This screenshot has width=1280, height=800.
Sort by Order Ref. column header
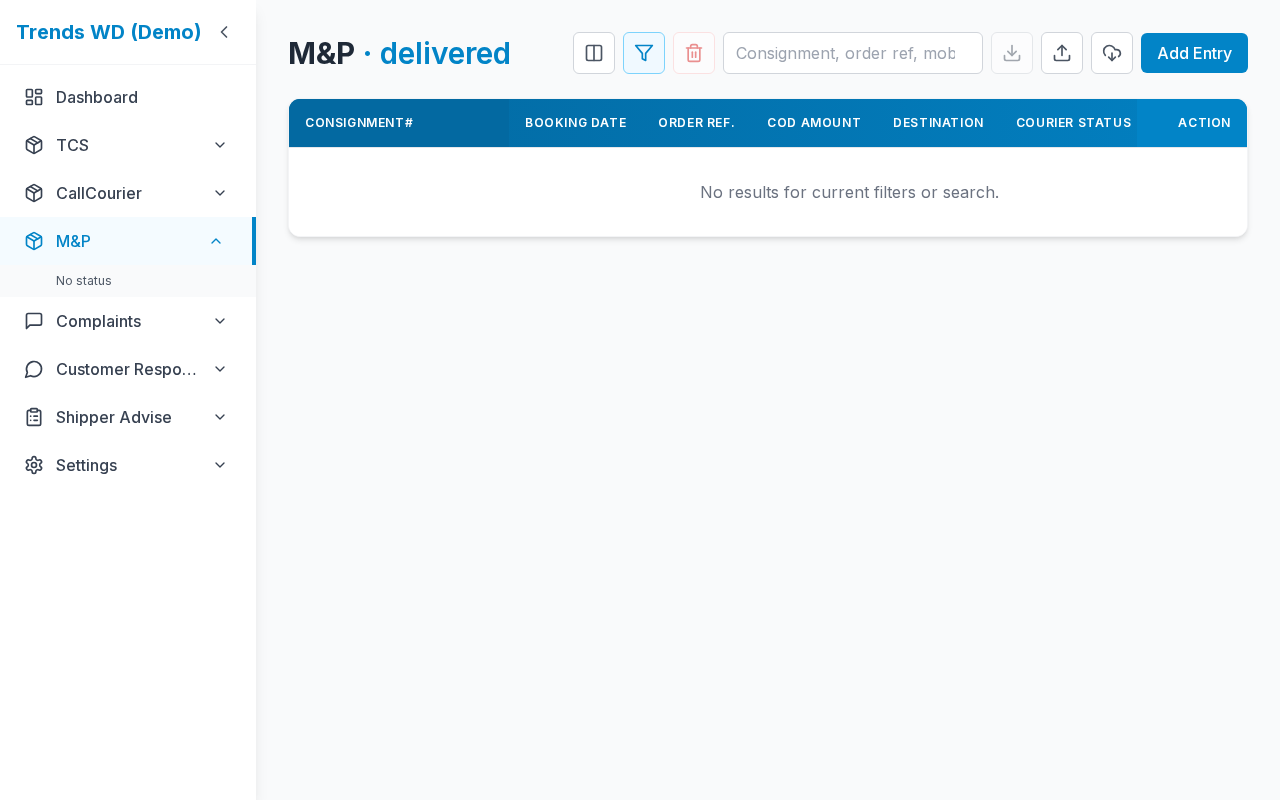point(696,123)
